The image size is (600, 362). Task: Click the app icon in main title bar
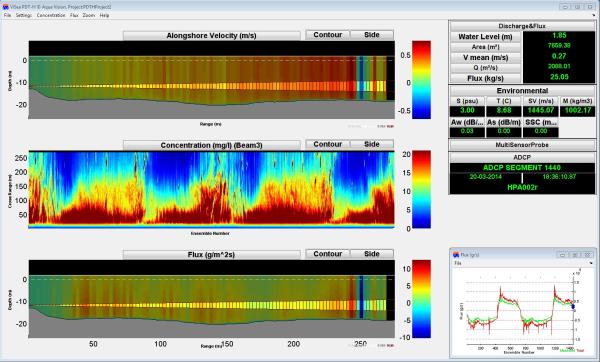pyautogui.click(x=5, y=7)
